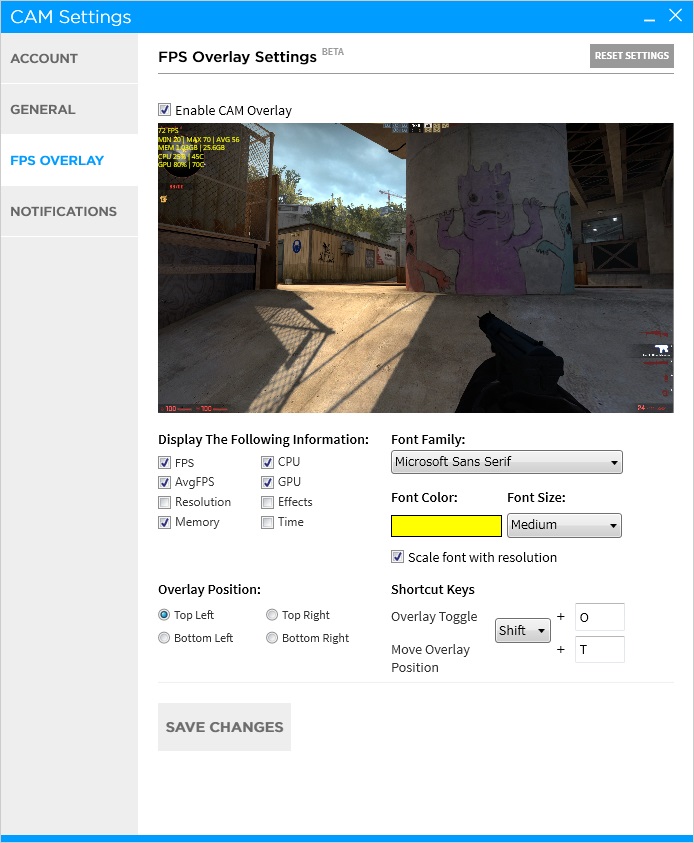Select the FPS Overlay tab
This screenshot has width=694, height=843.
point(69,160)
